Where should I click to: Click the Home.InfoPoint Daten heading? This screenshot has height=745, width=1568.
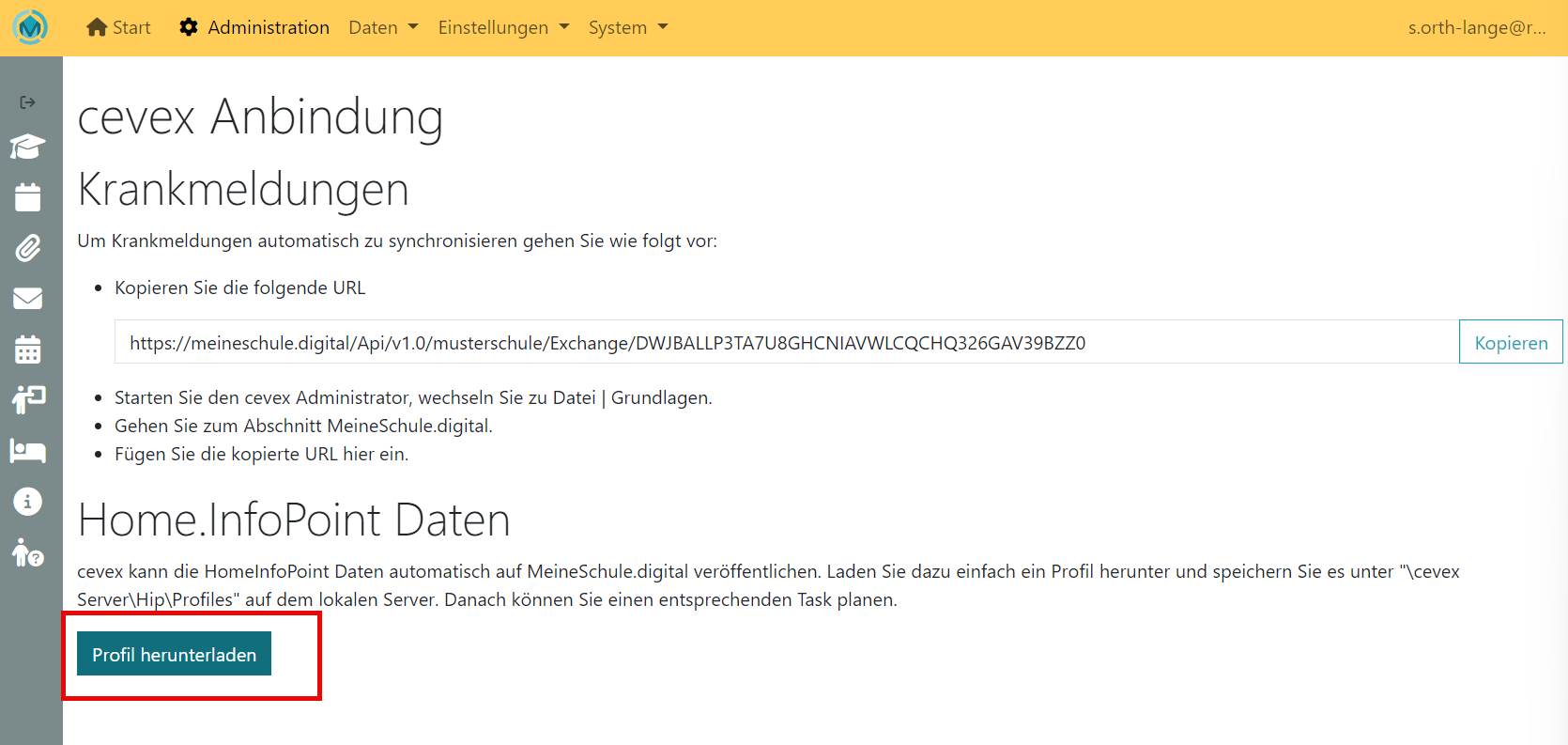294,520
